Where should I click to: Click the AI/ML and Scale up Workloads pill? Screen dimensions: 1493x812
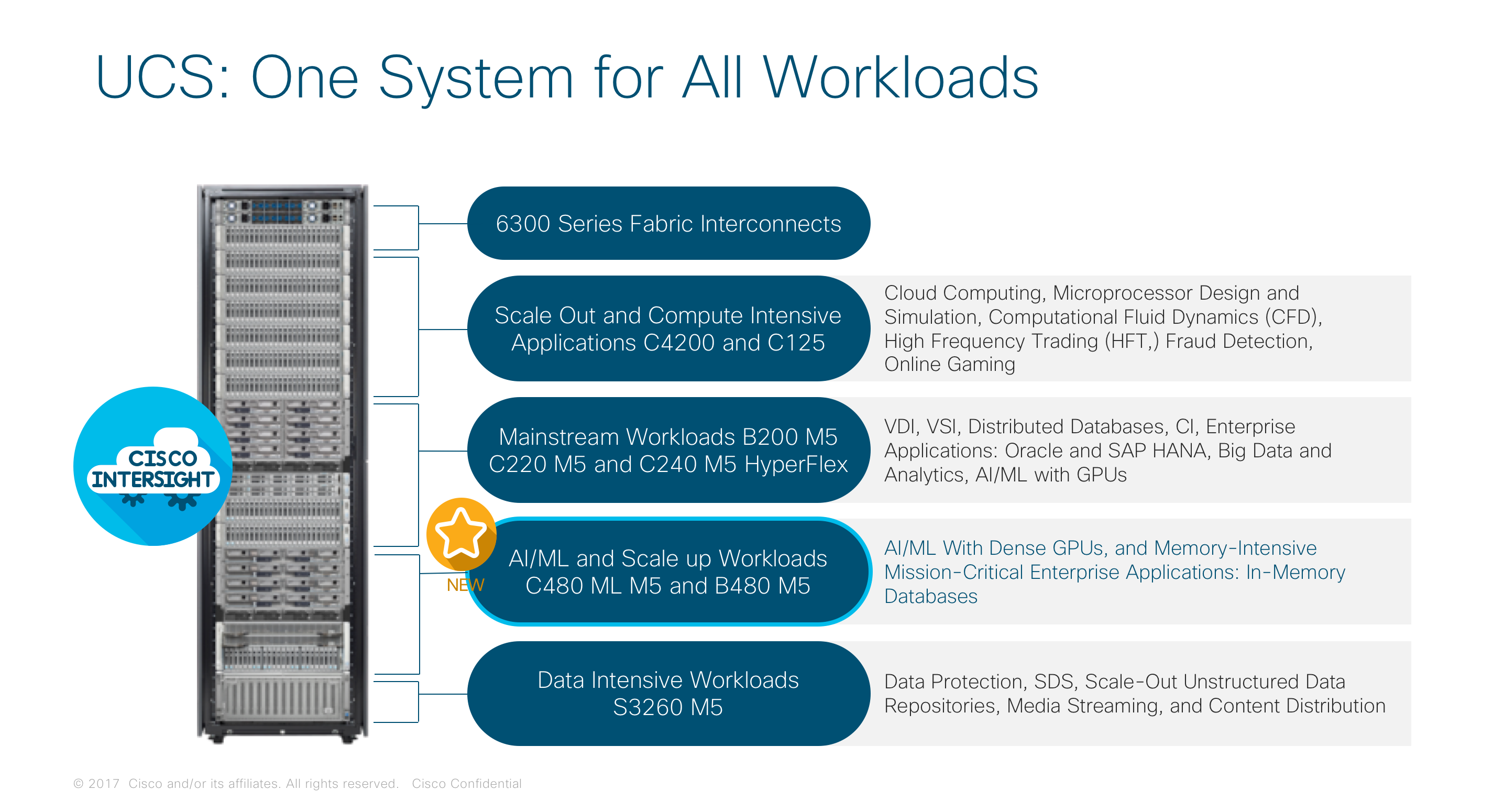tap(668, 572)
